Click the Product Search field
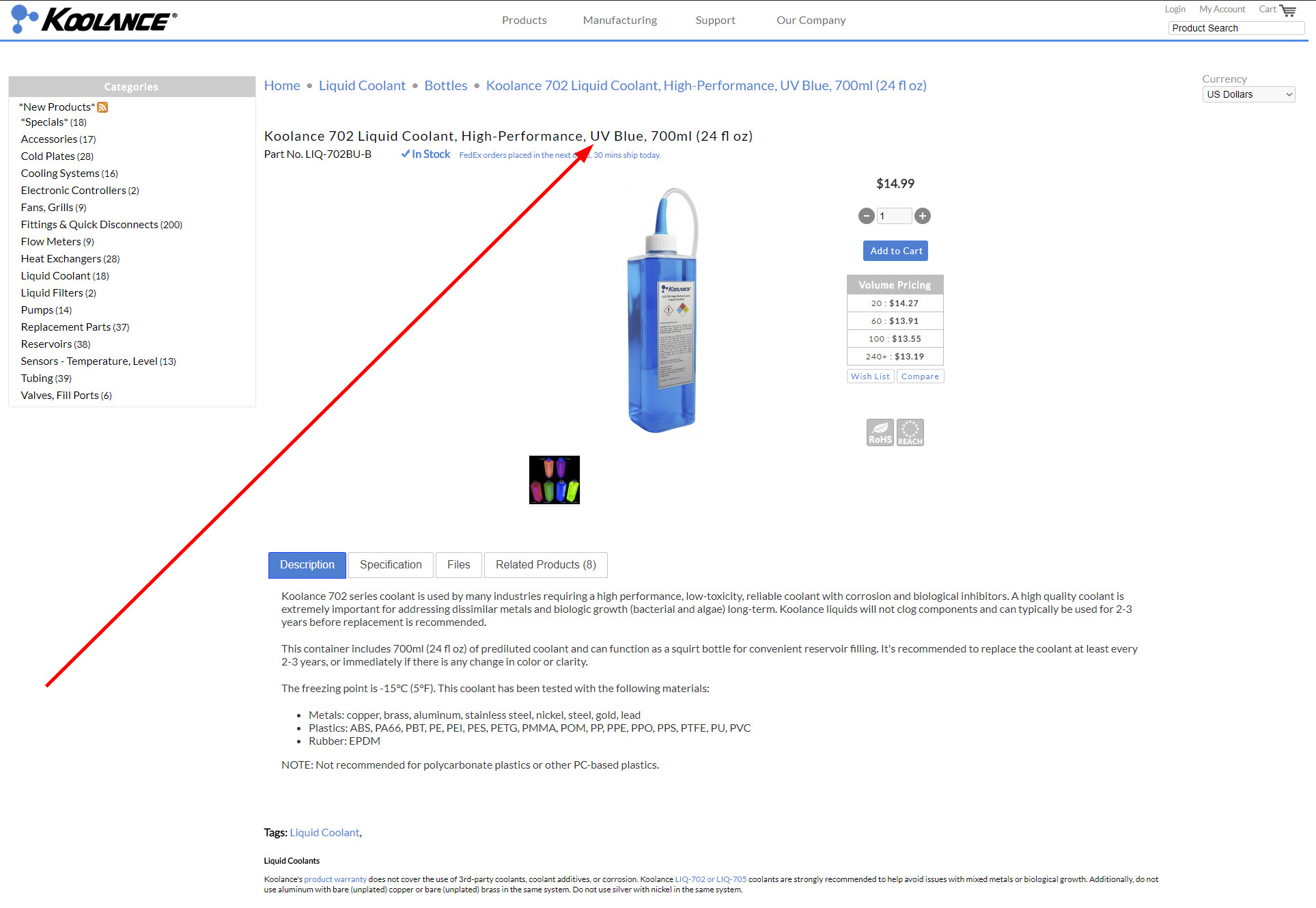Image resolution: width=1316 pixels, height=908 pixels. pyautogui.click(x=1235, y=28)
